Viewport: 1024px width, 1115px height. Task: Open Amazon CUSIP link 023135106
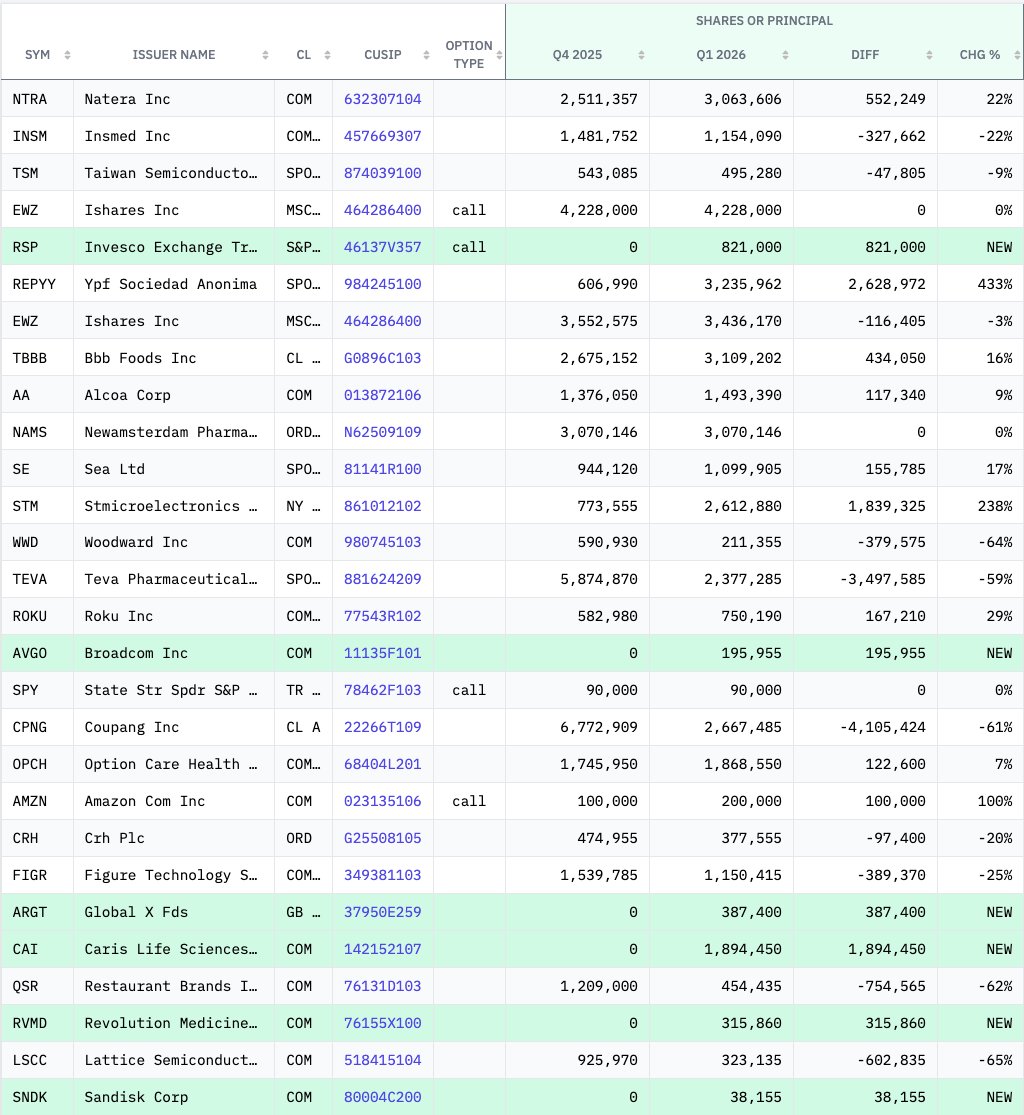click(383, 801)
